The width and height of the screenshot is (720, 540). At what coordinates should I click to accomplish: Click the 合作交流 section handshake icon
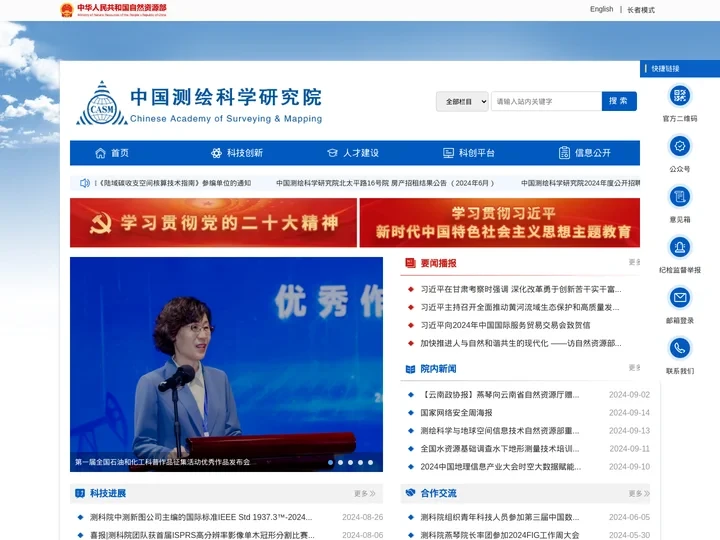(x=410, y=493)
